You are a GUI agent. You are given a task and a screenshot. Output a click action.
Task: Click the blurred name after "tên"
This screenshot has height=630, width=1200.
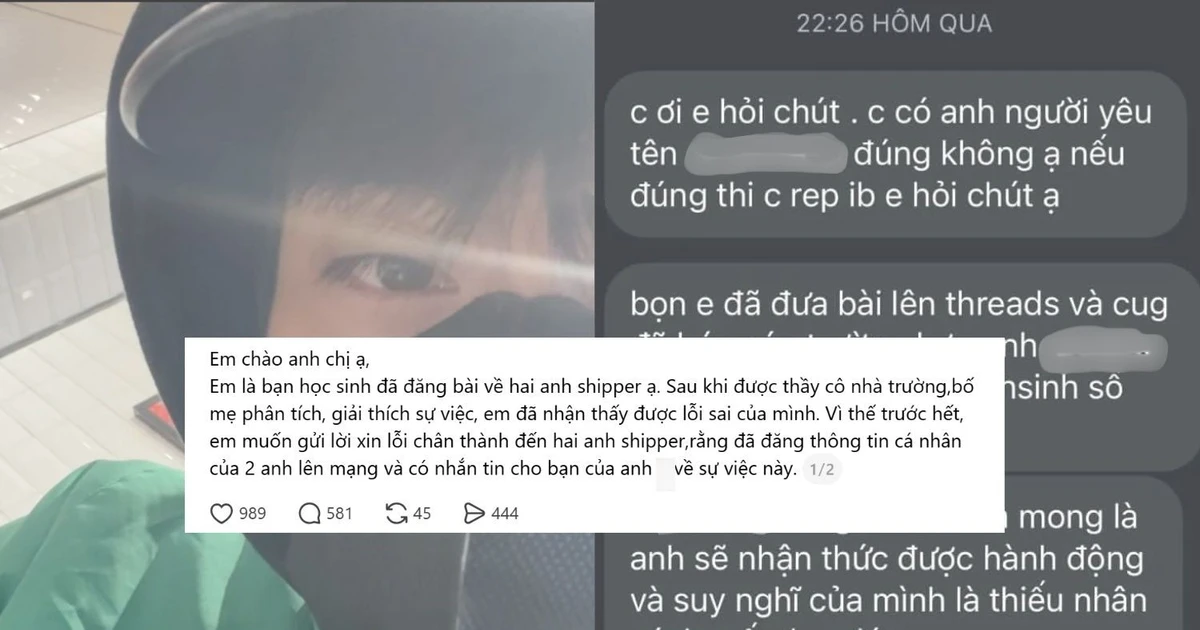coord(765,156)
